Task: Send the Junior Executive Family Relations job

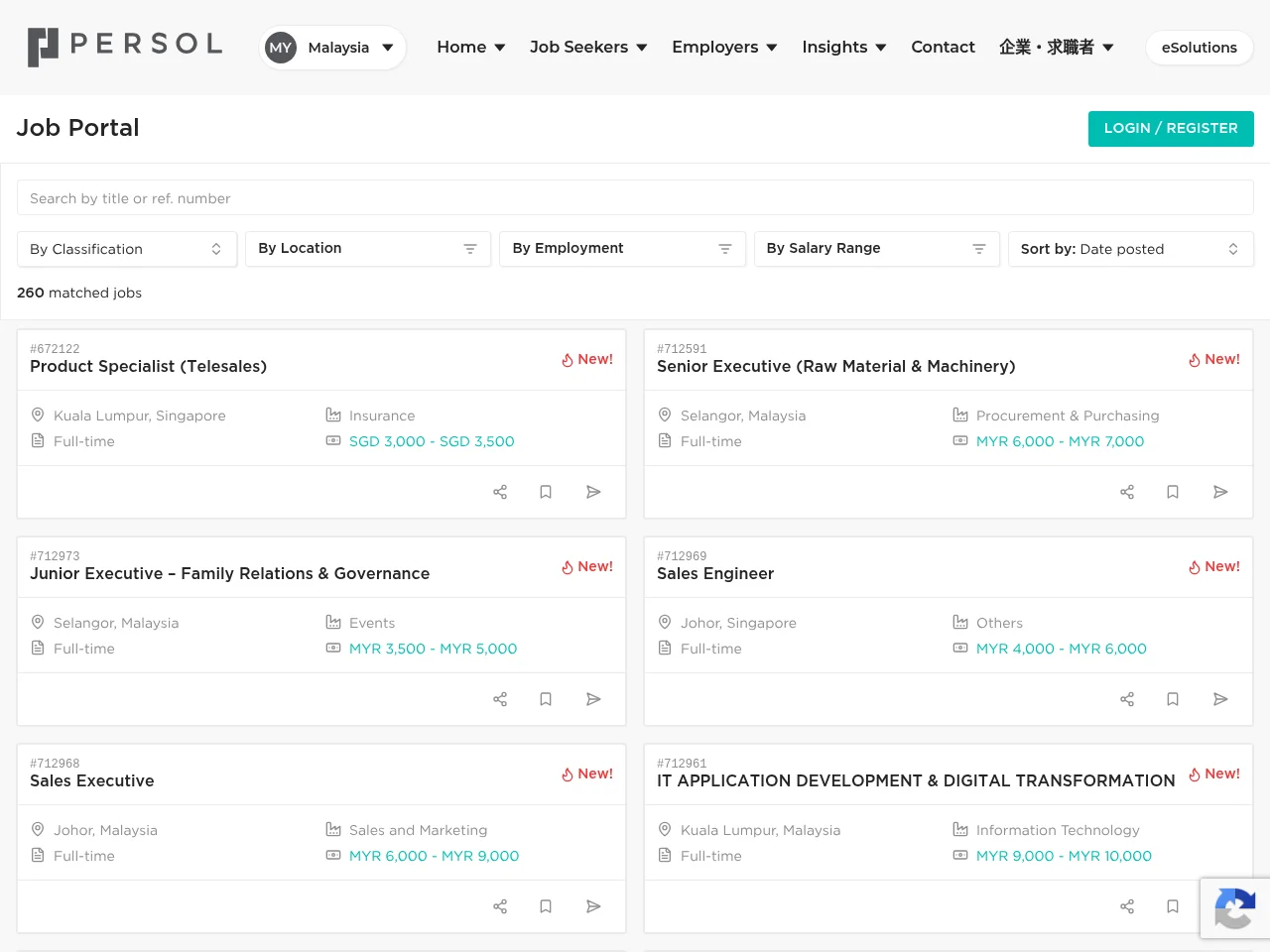Action: tap(593, 699)
